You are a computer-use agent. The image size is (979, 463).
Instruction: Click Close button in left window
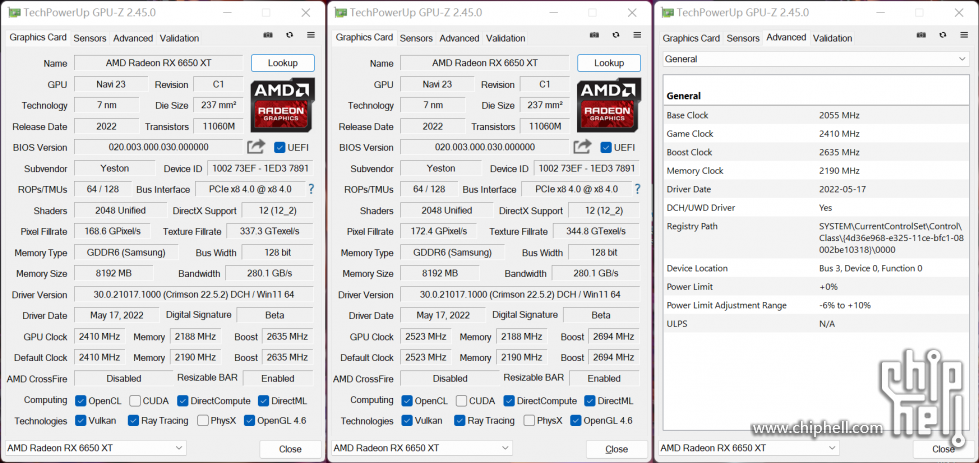coord(290,449)
